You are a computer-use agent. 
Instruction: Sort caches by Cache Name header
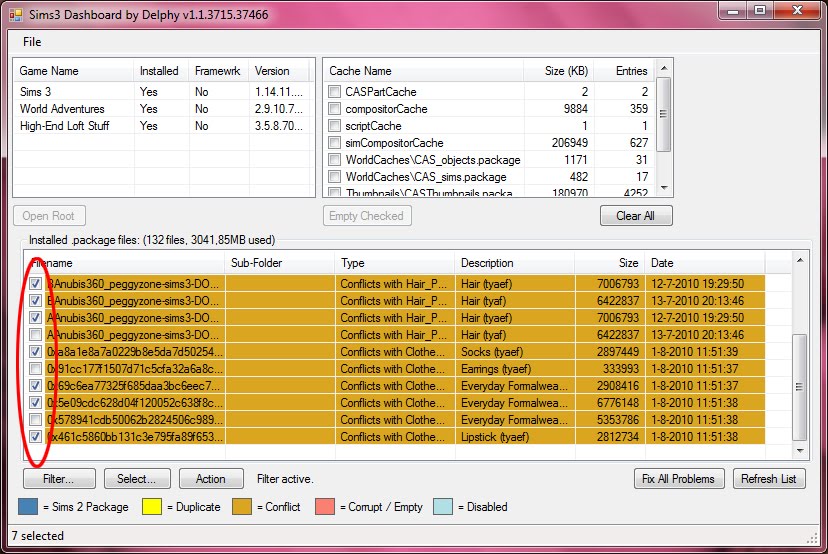424,71
